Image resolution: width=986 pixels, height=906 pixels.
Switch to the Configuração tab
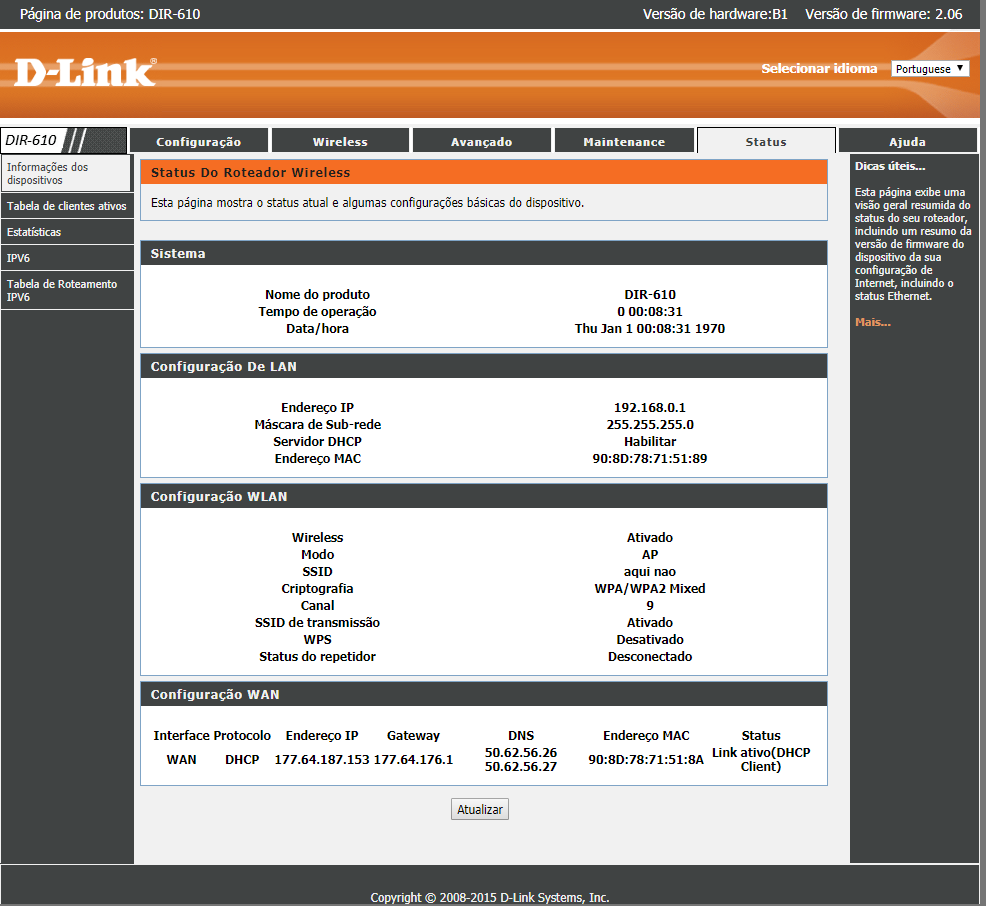click(x=199, y=141)
